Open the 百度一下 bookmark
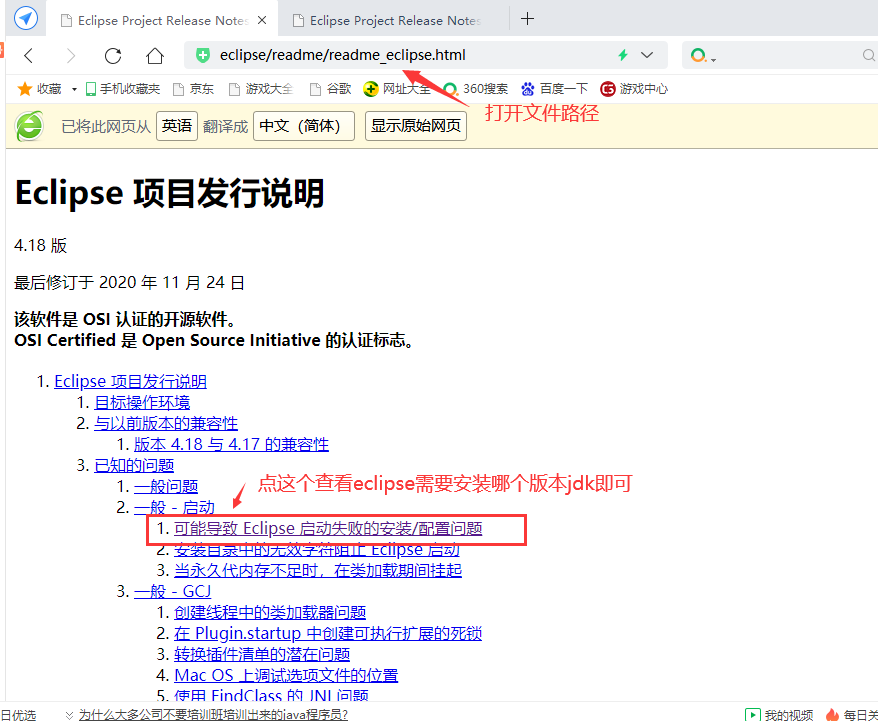The image size is (878, 721). point(554,88)
